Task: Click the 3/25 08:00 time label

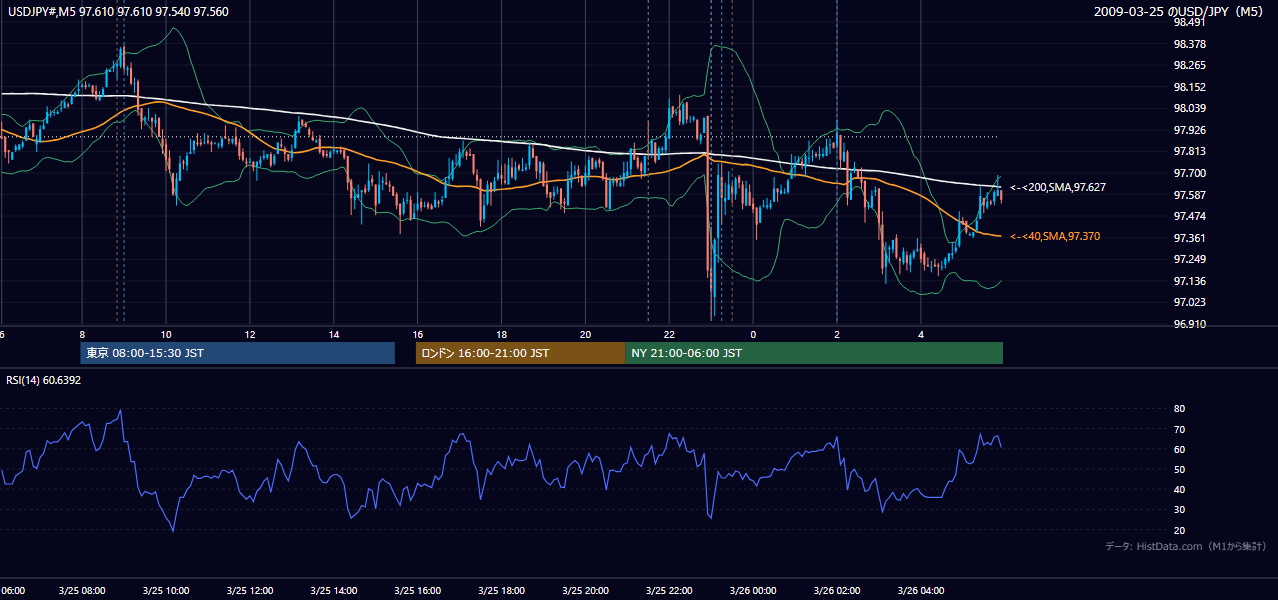Action: coord(82,591)
